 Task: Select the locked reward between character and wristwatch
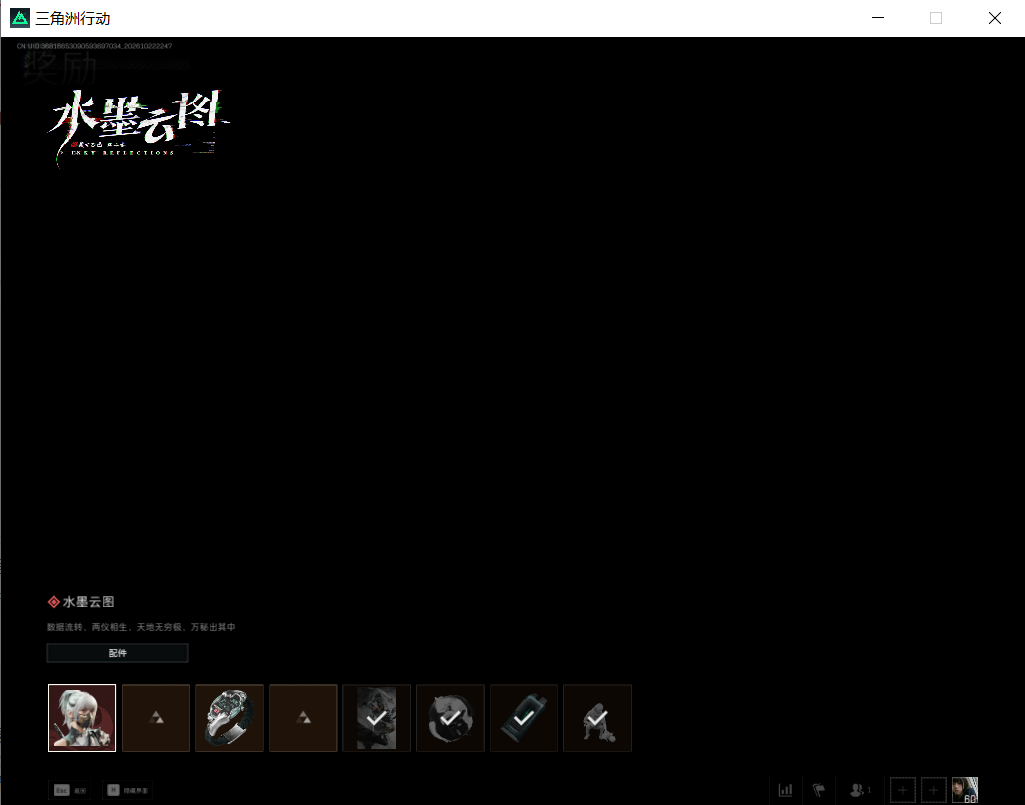click(x=156, y=717)
